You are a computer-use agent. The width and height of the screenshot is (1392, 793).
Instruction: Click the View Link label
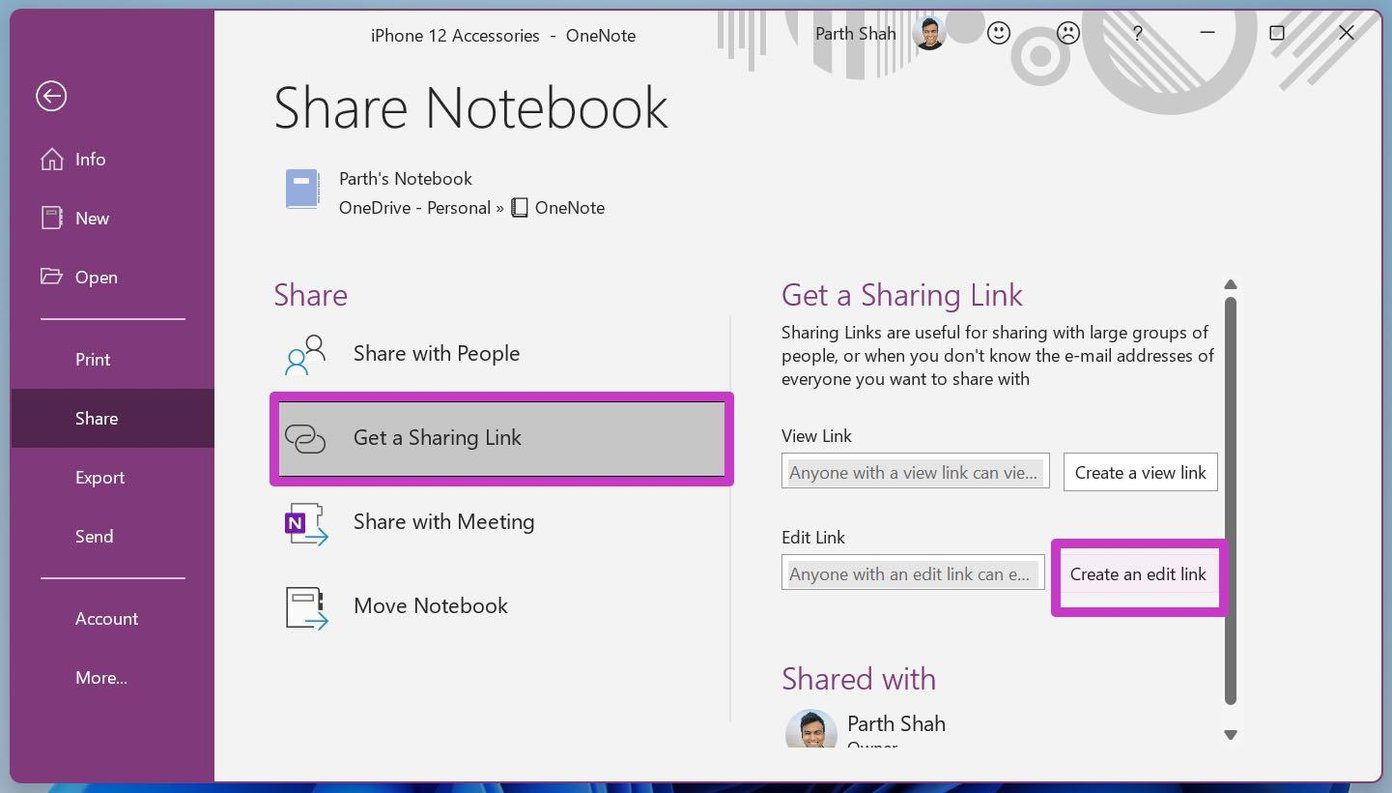[x=816, y=436]
